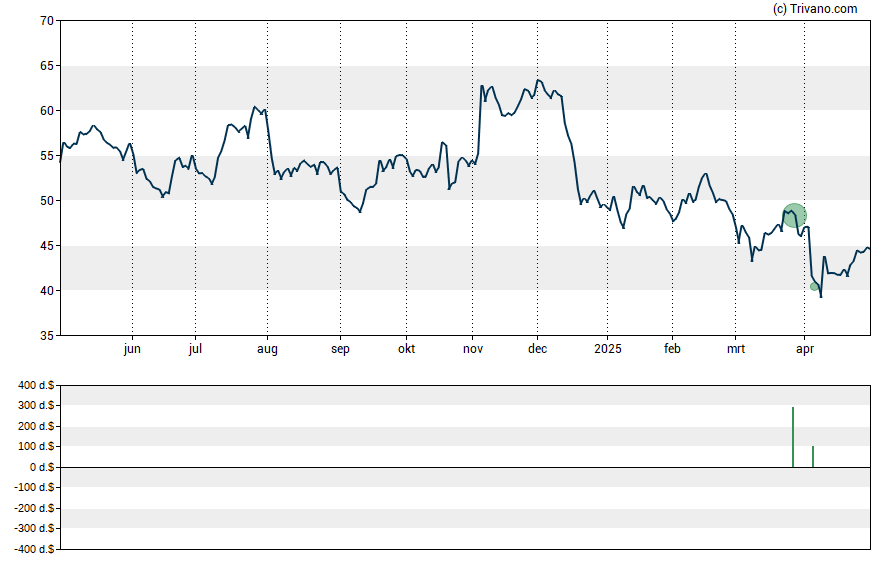Screen dimensions: 888x565
Task: Click the '65' price axis label
Action: [47, 66]
